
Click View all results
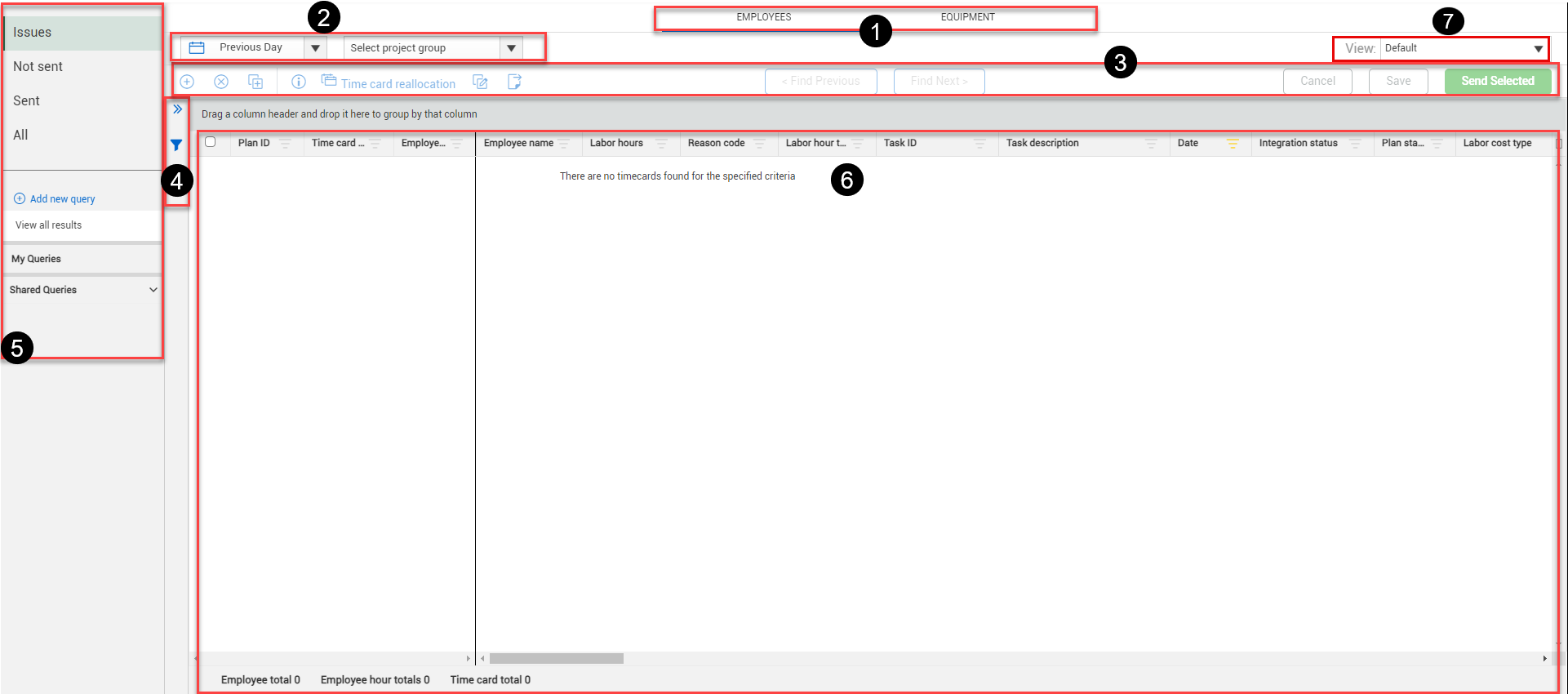pyautogui.click(x=49, y=225)
